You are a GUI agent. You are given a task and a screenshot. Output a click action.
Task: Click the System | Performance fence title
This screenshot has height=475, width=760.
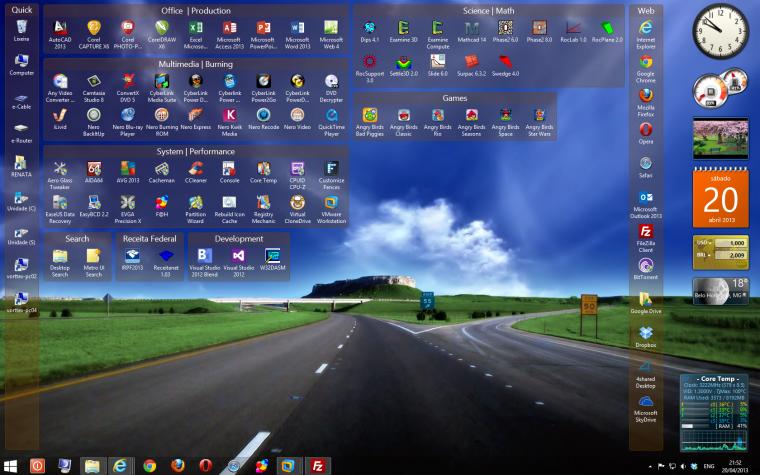[196, 151]
